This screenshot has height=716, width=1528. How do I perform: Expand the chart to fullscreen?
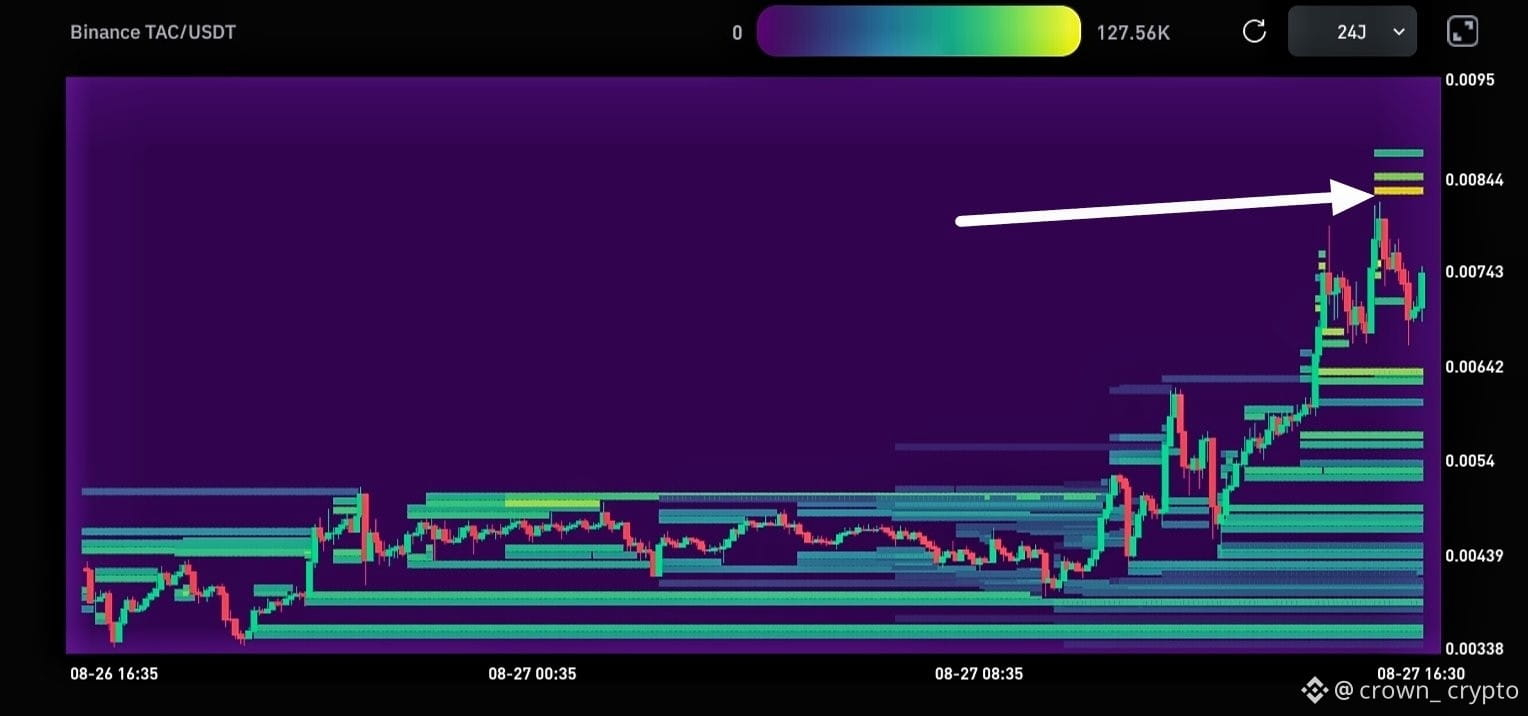1463,31
